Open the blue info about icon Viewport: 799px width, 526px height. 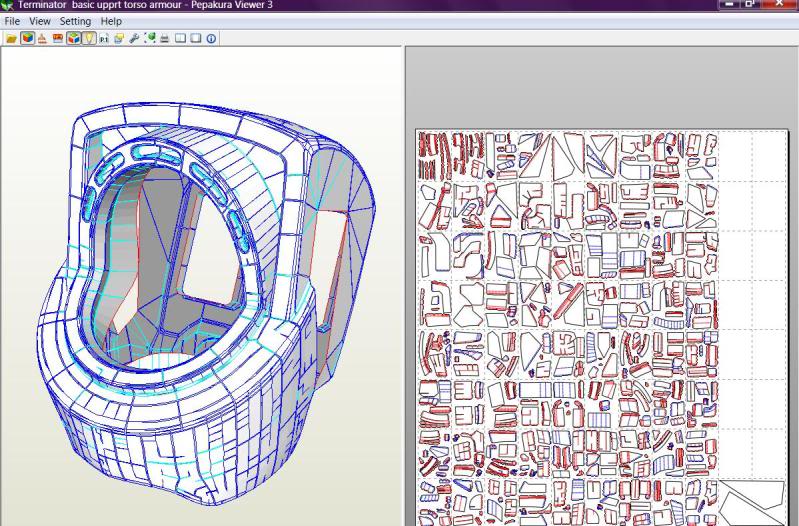pyautogui.click(x=211, y=39)
